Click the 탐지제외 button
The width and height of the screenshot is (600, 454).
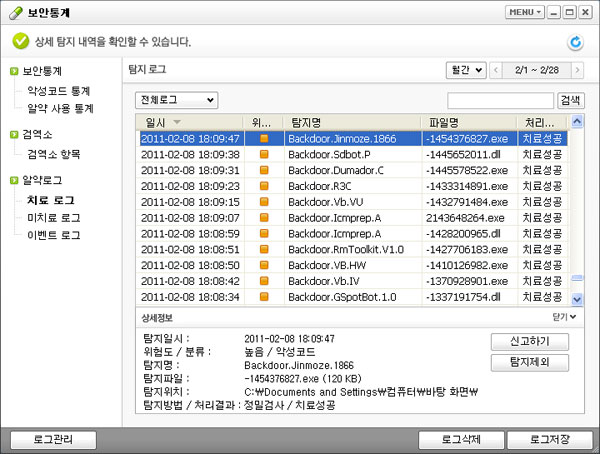[530, 361]
